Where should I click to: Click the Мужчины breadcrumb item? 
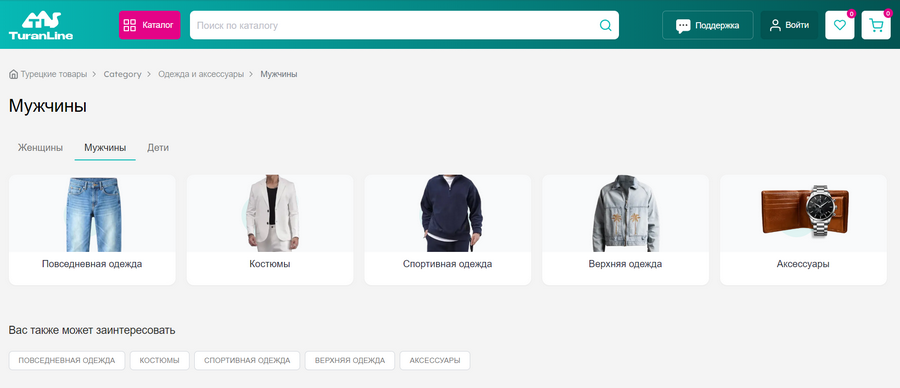(279, 74)
